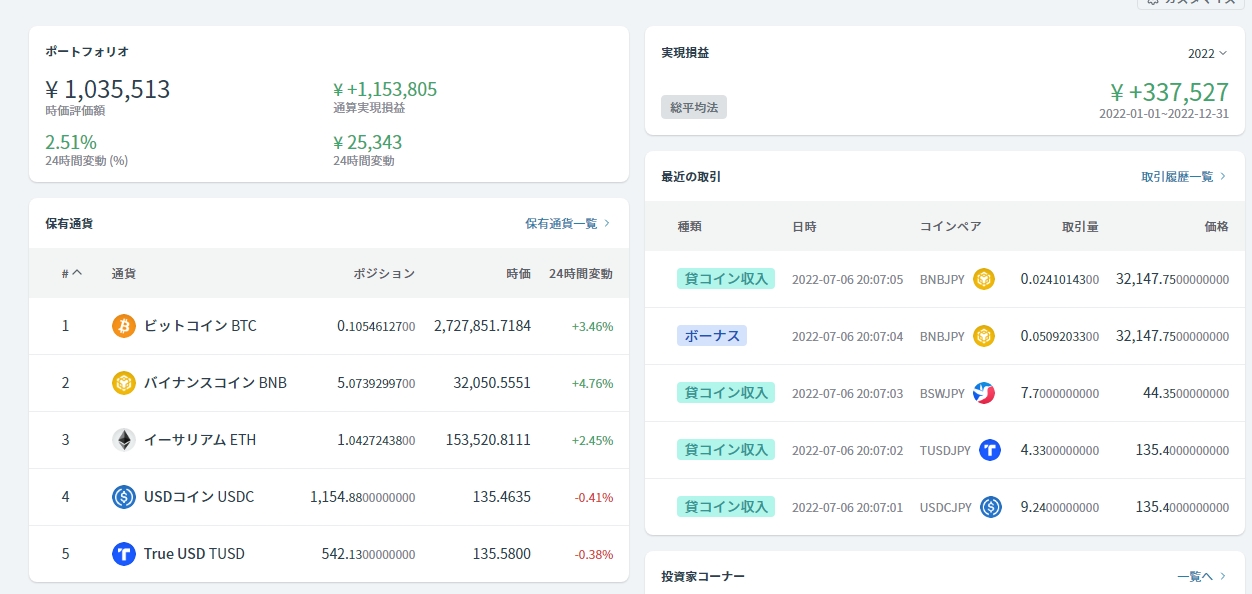Viewport: 1252px width, 594px height.
Task: Click the 総平均法 calculation method badge
Action: (x=694, y=107)
